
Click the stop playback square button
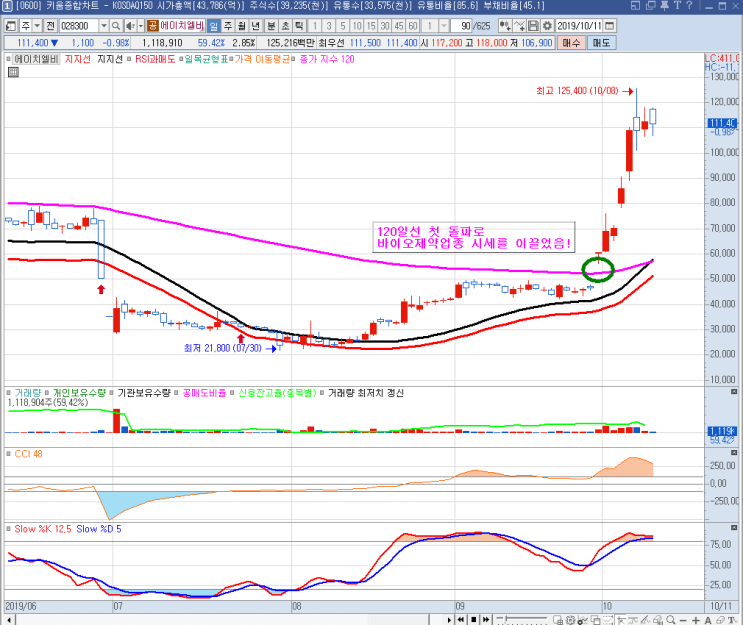point(473,619)
